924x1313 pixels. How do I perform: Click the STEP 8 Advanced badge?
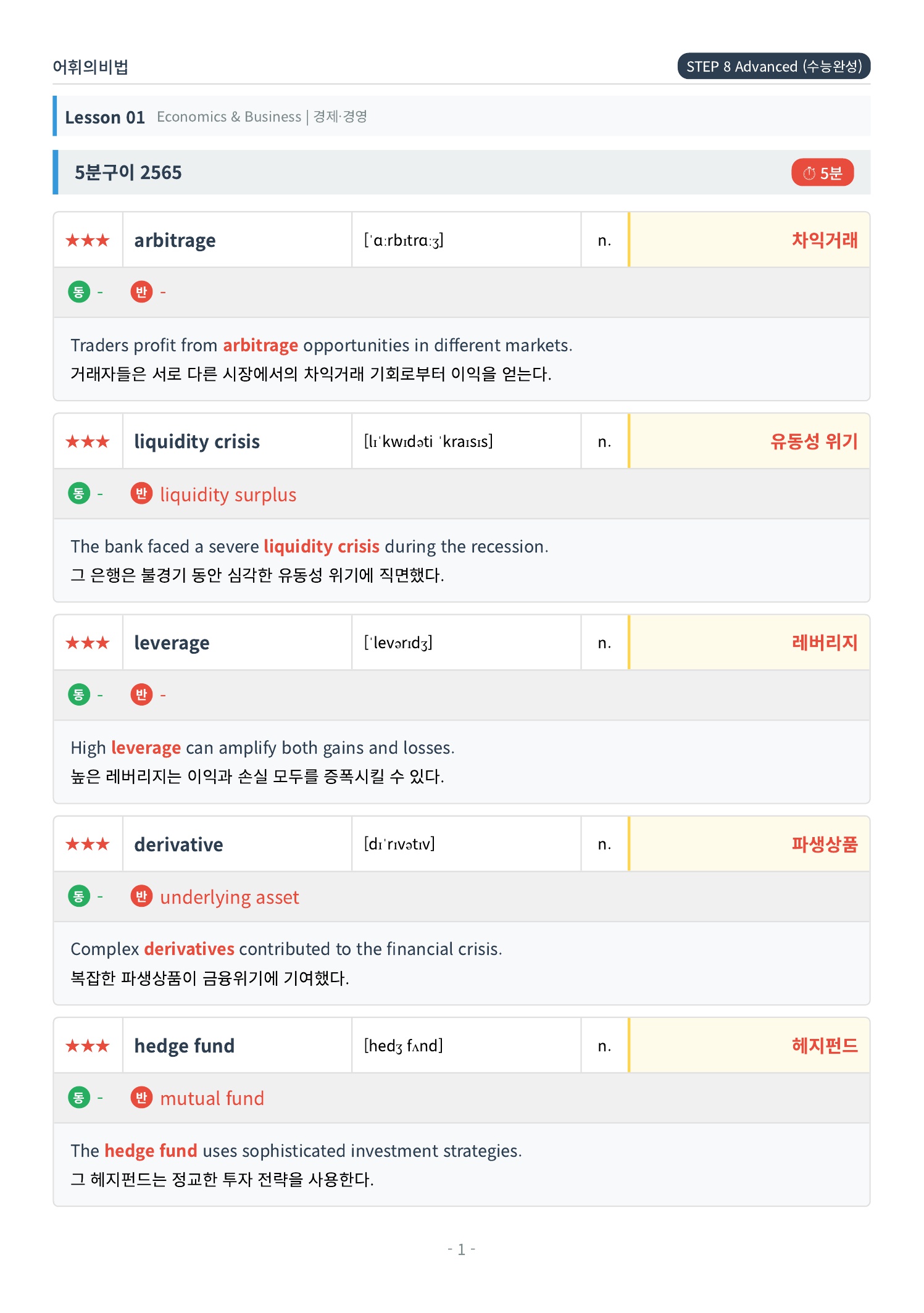coord(773,66)
